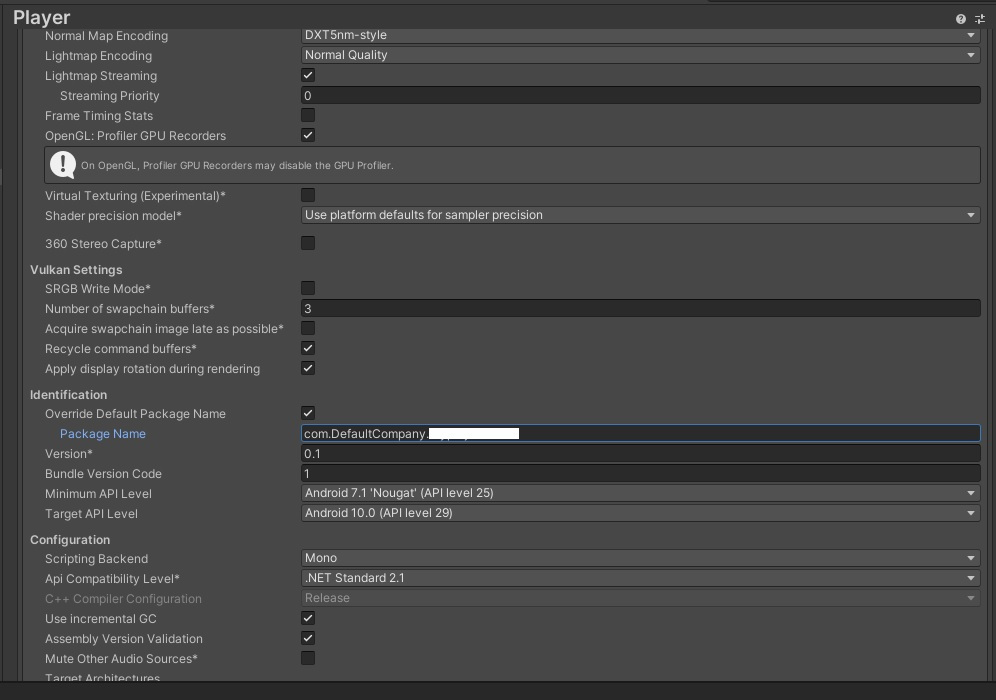Open the Player presets selector icon
Screen dimensions: 996x700
[980, 19]
